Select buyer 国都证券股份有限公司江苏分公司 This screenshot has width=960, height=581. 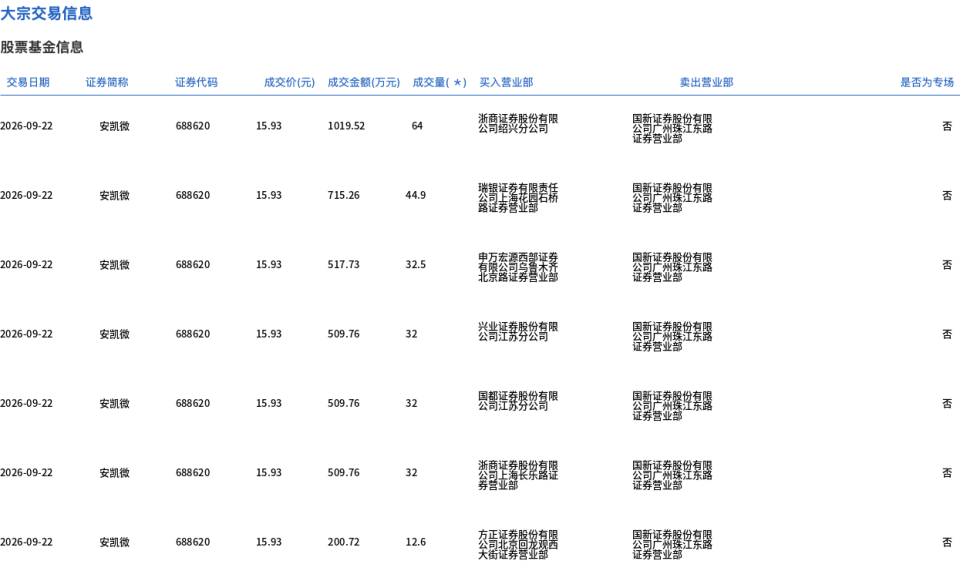(x=518, y=401)
